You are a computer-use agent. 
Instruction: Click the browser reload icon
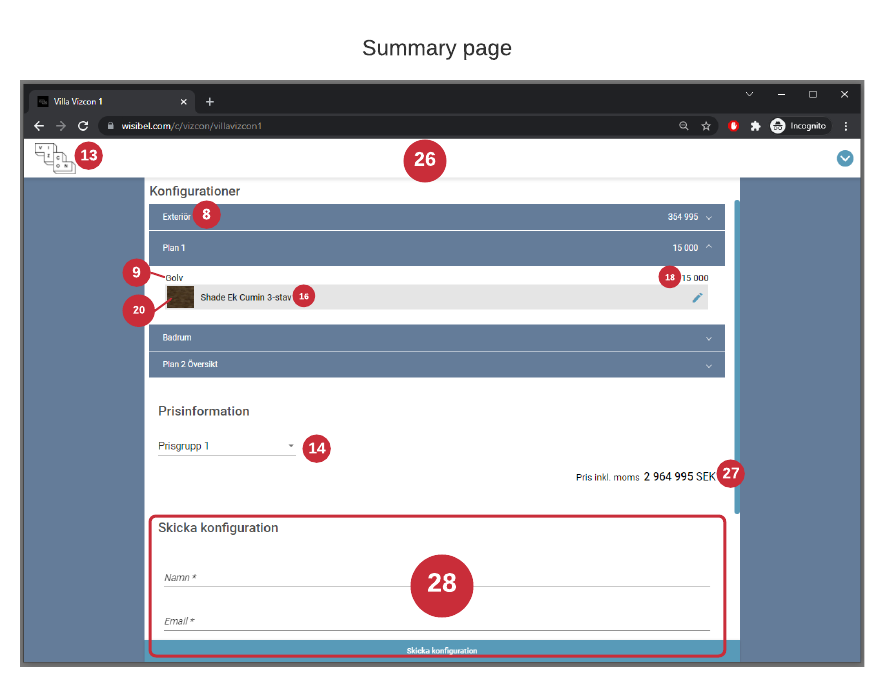point(83,126)
